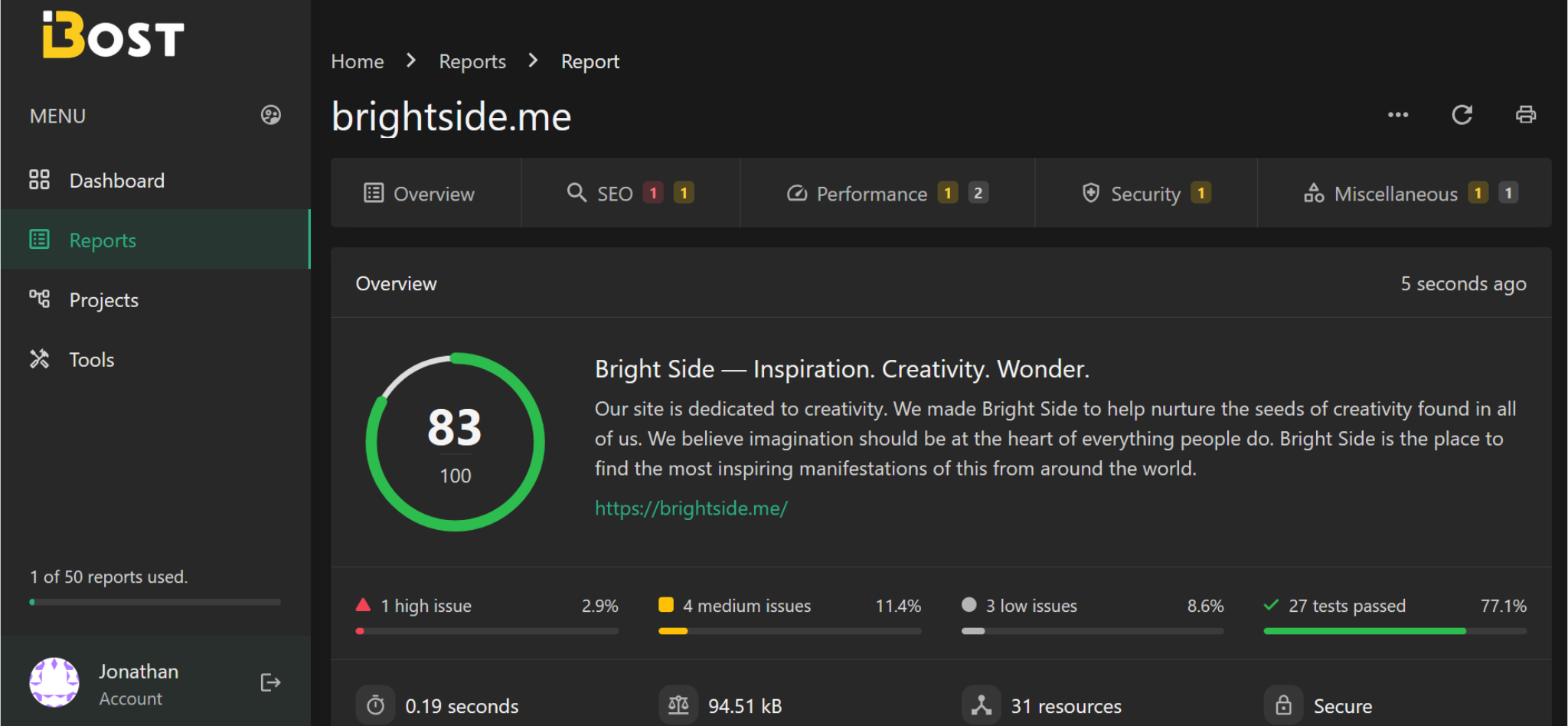Image resolution: width=1568 pixels, height=726 pixels.
Task: Click the Bost logo
Action: [x=113, y=34]
